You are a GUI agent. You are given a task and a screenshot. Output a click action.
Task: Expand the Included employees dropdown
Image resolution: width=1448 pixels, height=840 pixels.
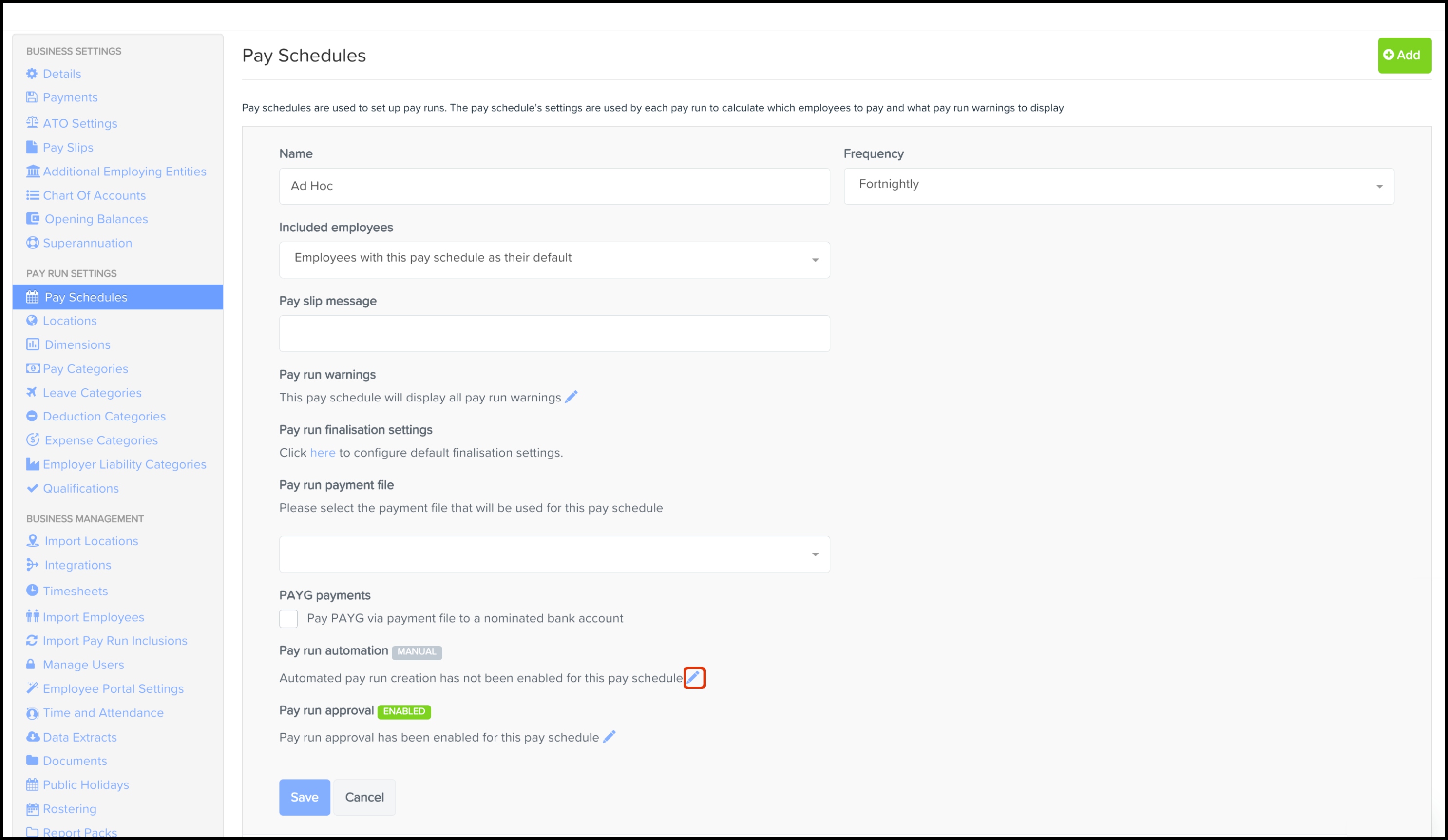(x=553, y=259)
